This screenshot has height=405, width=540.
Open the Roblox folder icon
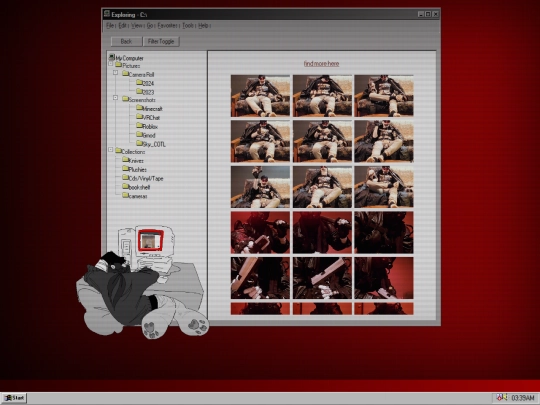tap(139, 126)
